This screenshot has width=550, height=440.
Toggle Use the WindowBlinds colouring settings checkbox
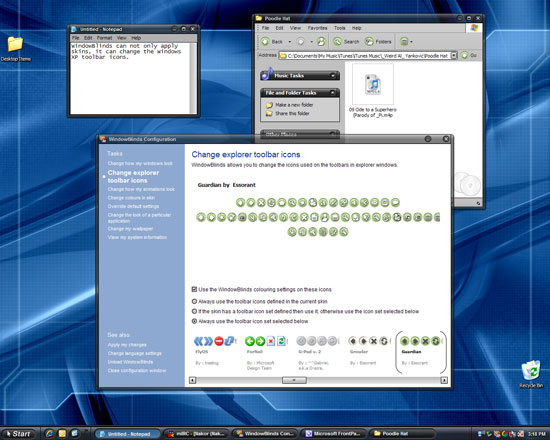(x=194, y=289)
